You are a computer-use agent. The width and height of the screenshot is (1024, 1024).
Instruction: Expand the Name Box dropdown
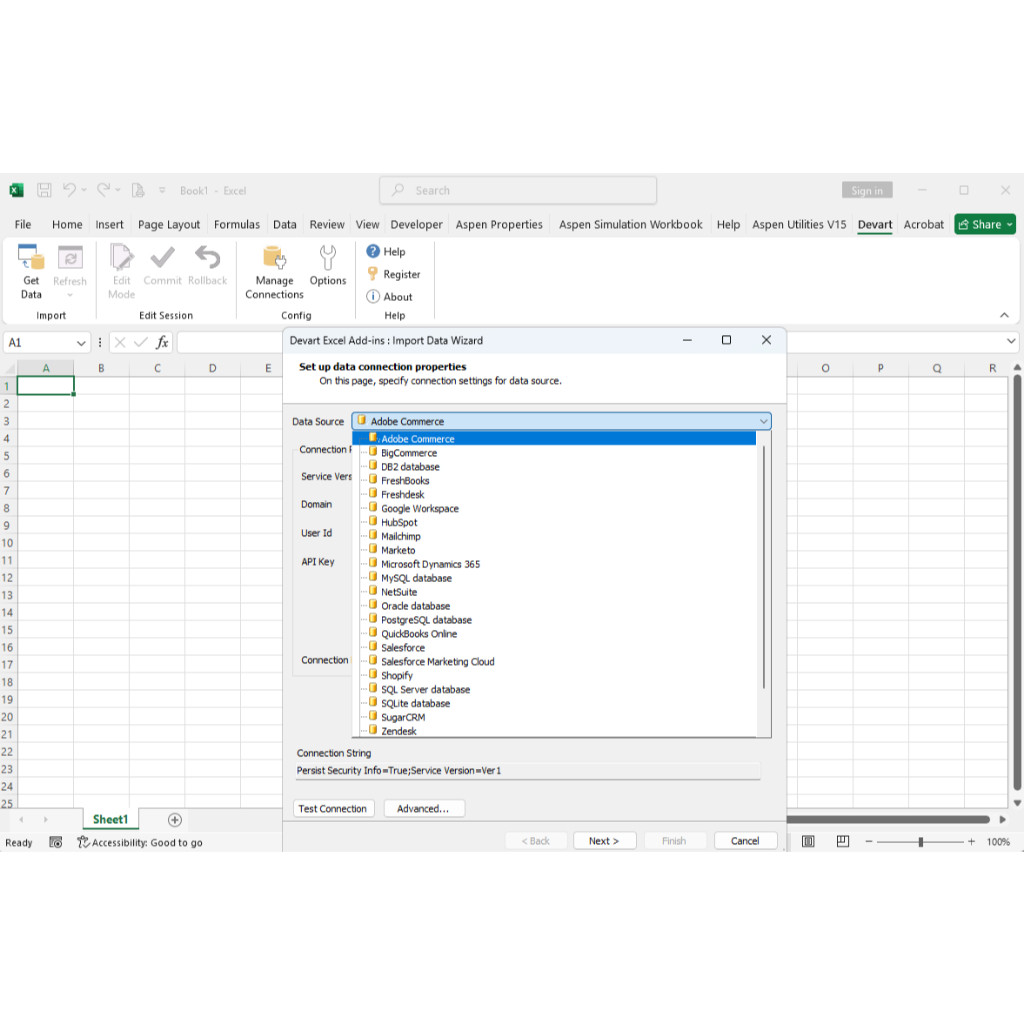81,342
